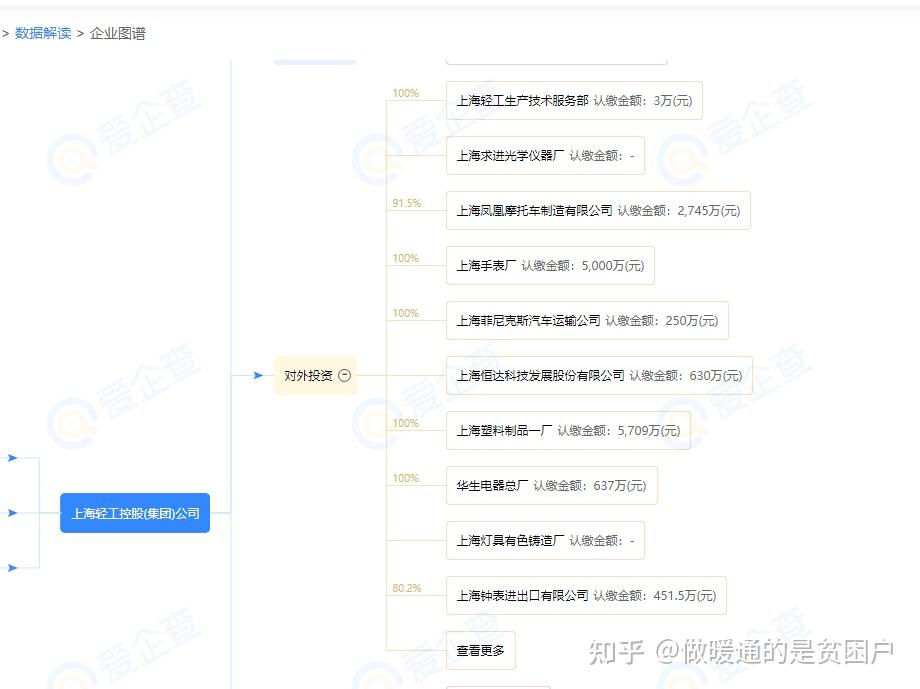Select the 对外投资 node label
The width and height of the screenshot is (920, 689).
308,376
